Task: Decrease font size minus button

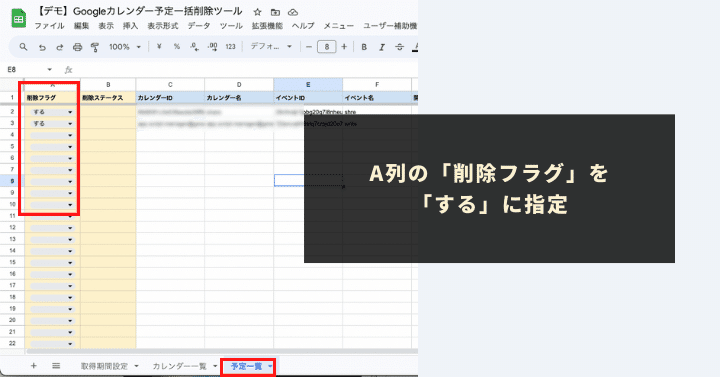Action: [309, 46]
